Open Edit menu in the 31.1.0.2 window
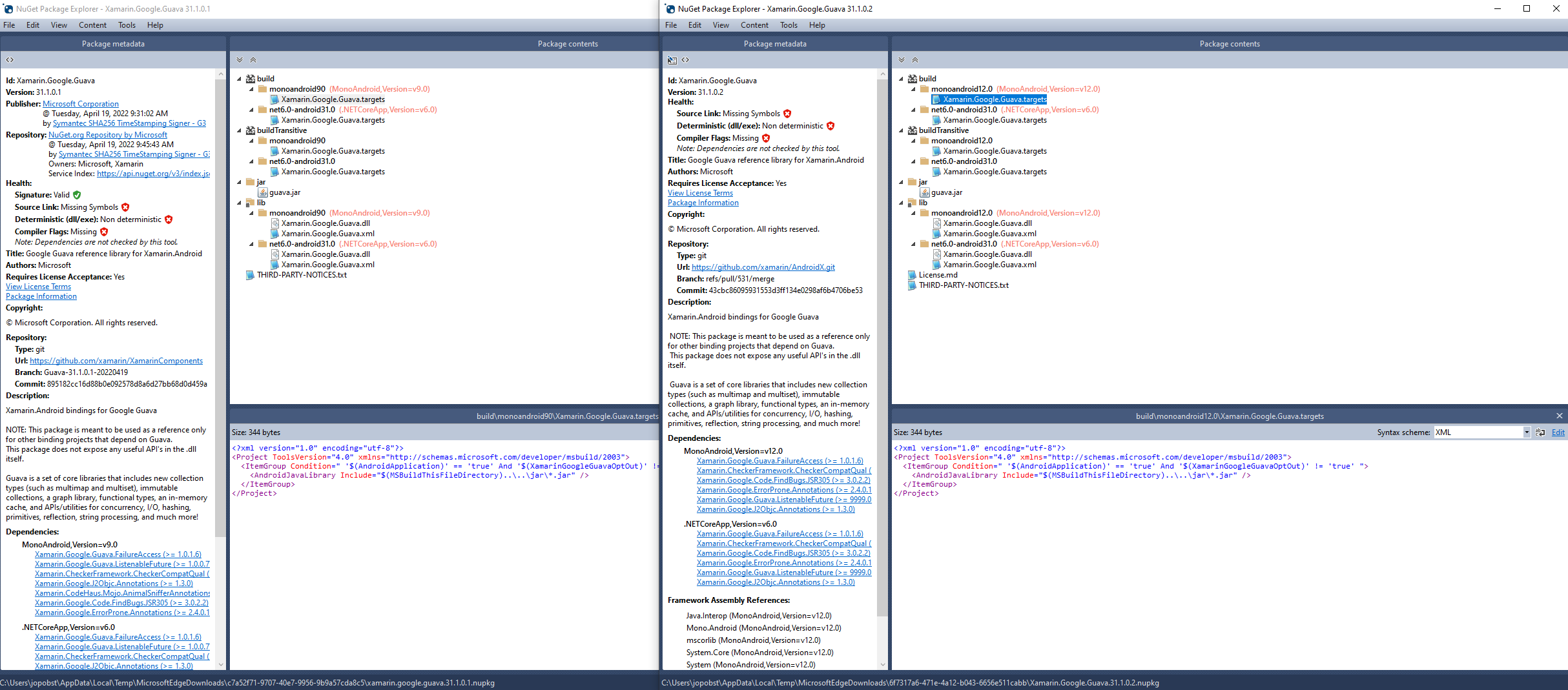The width and height of the screenshot is (1568, 690). point(694,25)
